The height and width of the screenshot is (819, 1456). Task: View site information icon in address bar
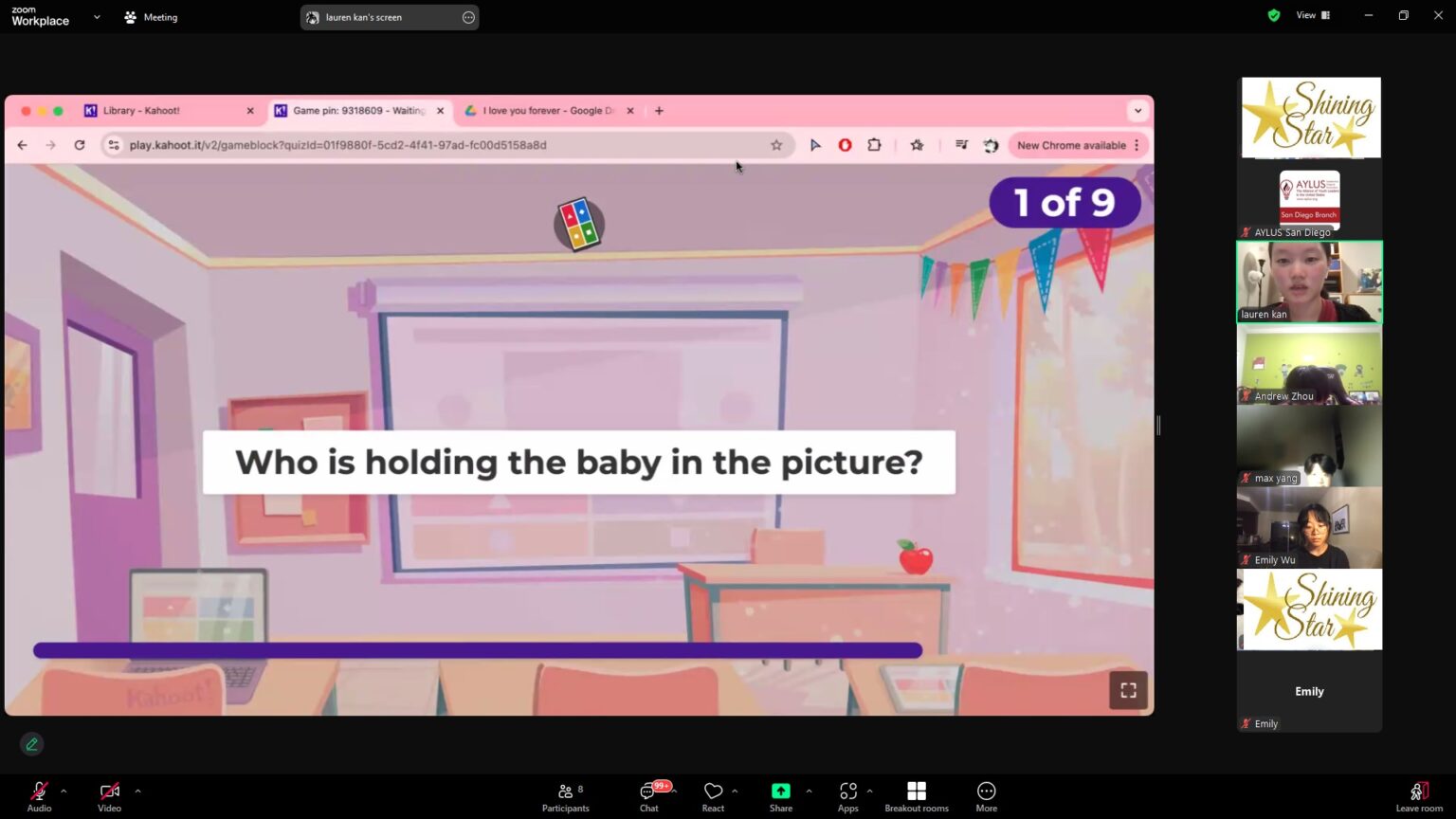(114, 145)
